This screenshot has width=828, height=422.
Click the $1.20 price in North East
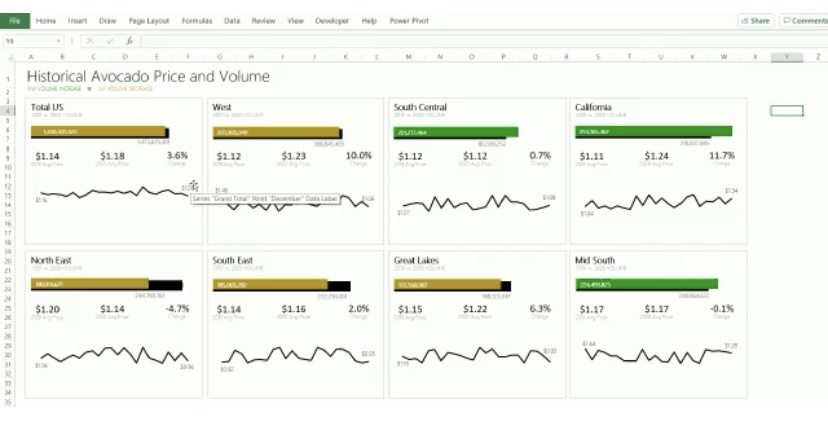[48, 309]
